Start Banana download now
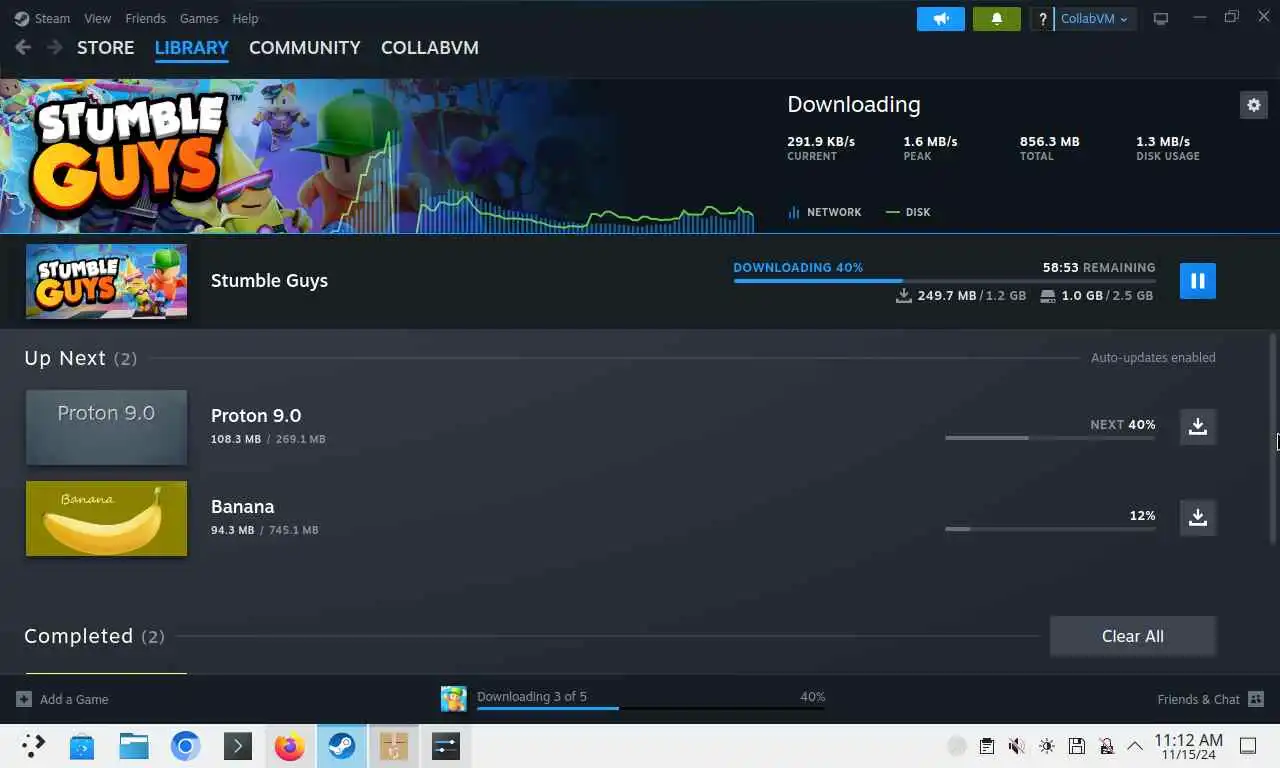The width and height of the screenshot is (1280, 768). point(1198,517)
